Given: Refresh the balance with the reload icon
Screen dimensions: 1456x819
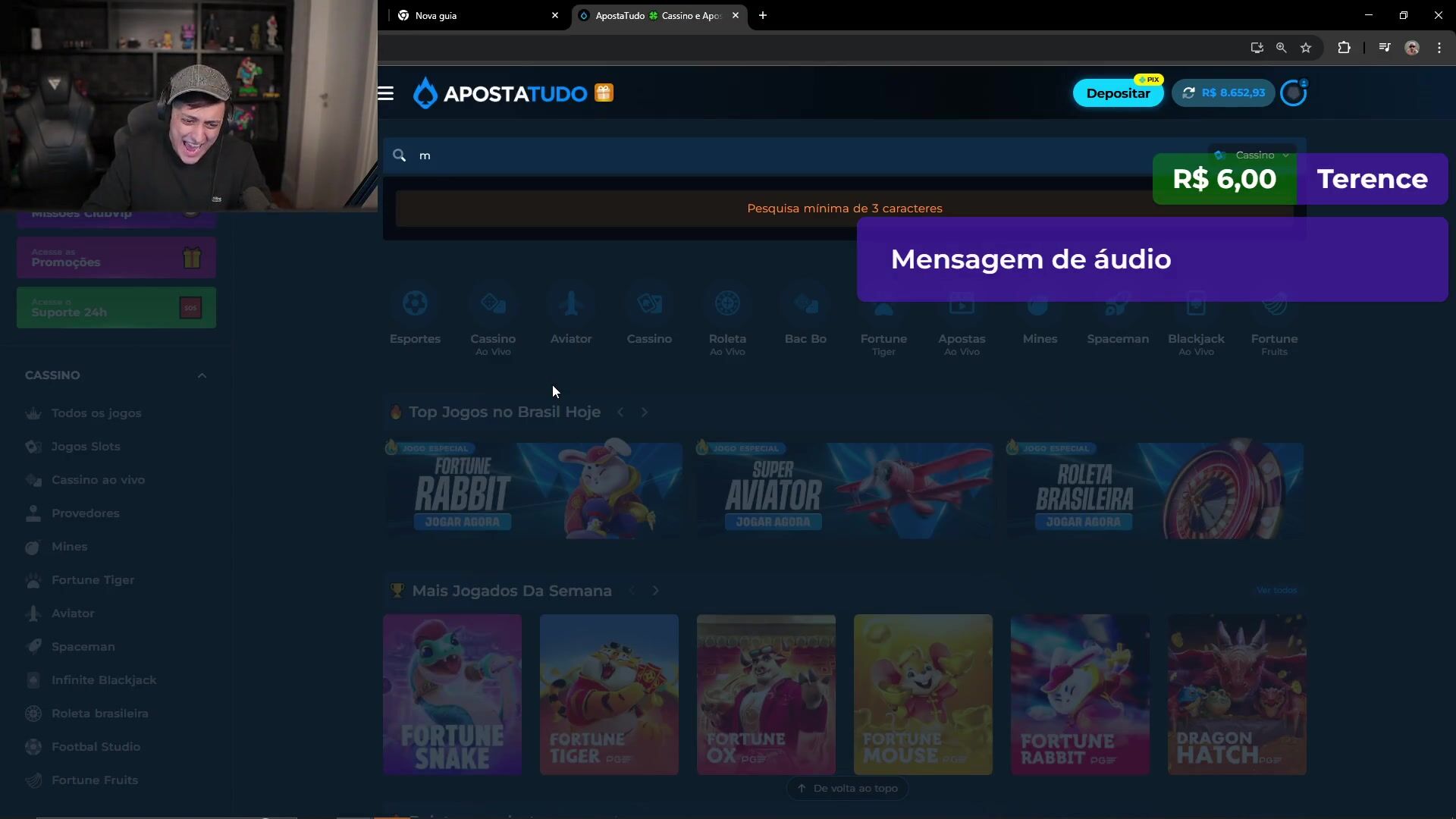Looking at the screenshot, I should click(x=1188, y=93).
